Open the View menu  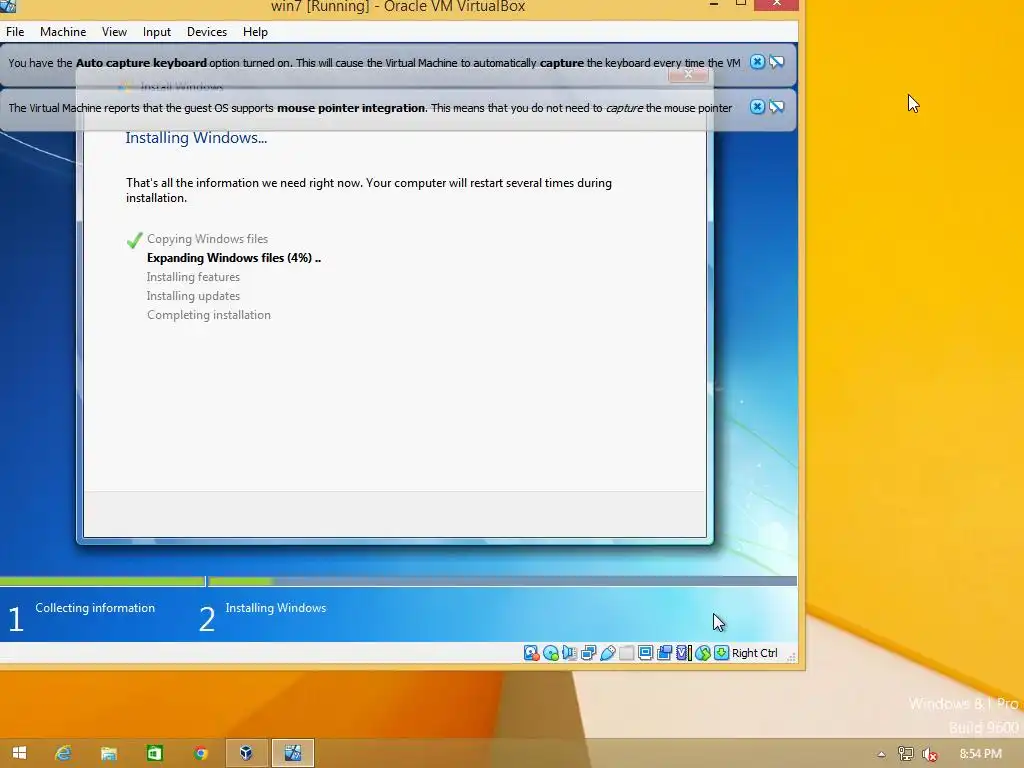114,32
